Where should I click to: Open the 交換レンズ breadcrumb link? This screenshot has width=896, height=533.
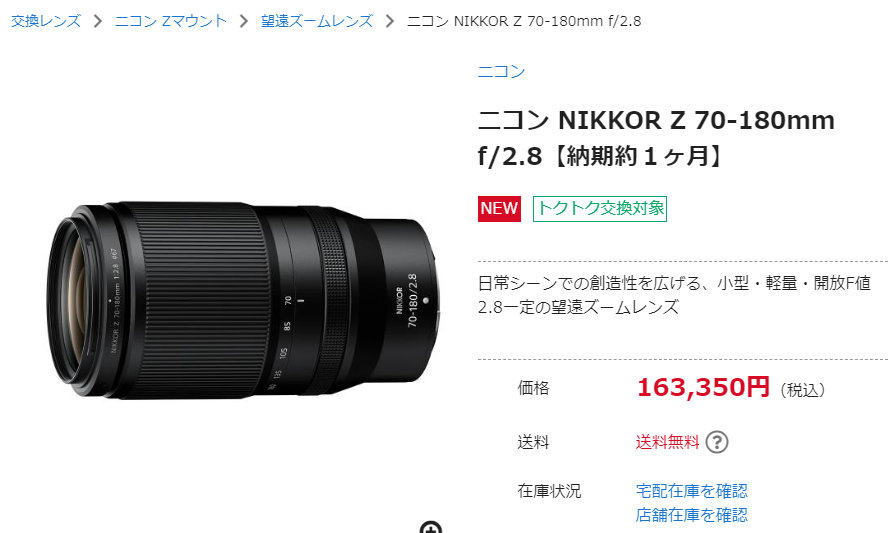tap(46, 22)
